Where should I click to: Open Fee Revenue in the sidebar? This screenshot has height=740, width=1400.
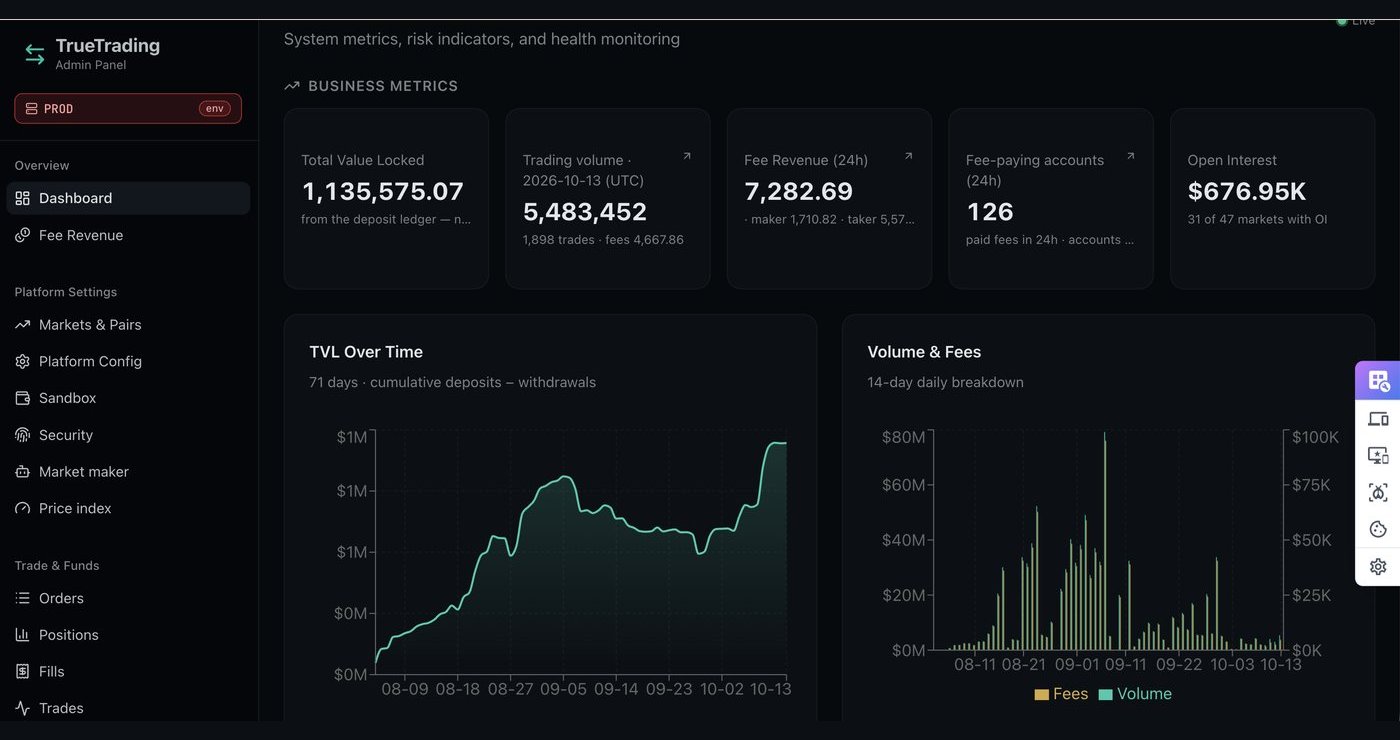(x=128, y=235)
